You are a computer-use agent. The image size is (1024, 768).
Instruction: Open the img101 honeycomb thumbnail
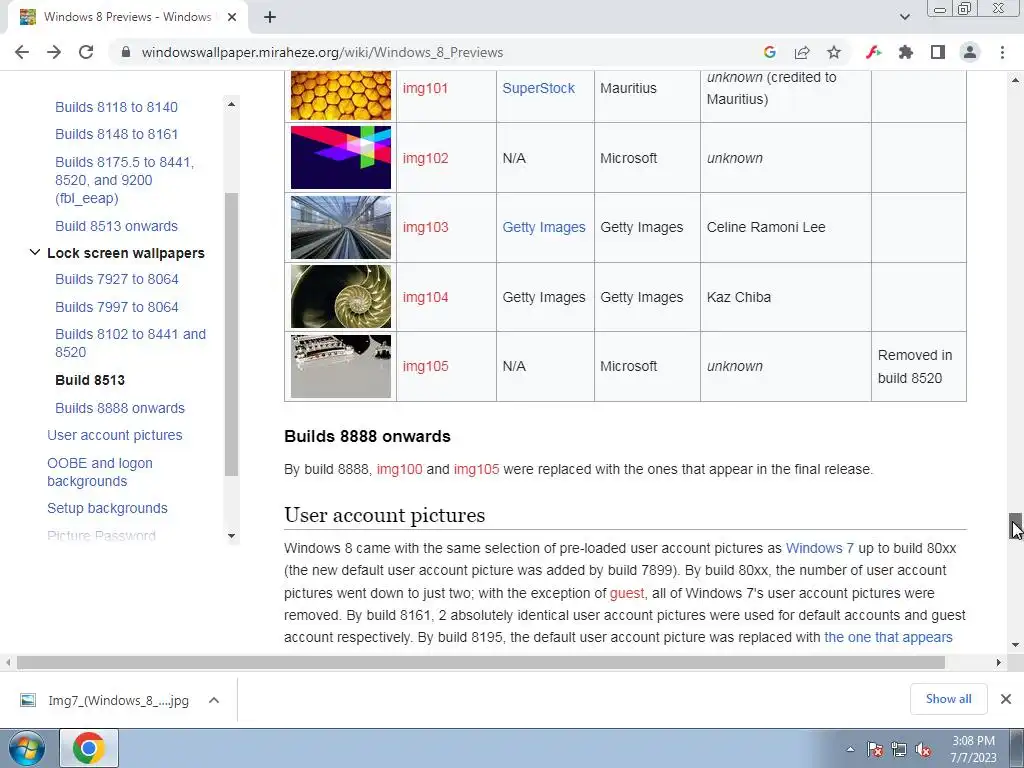[x=340, y=95]
